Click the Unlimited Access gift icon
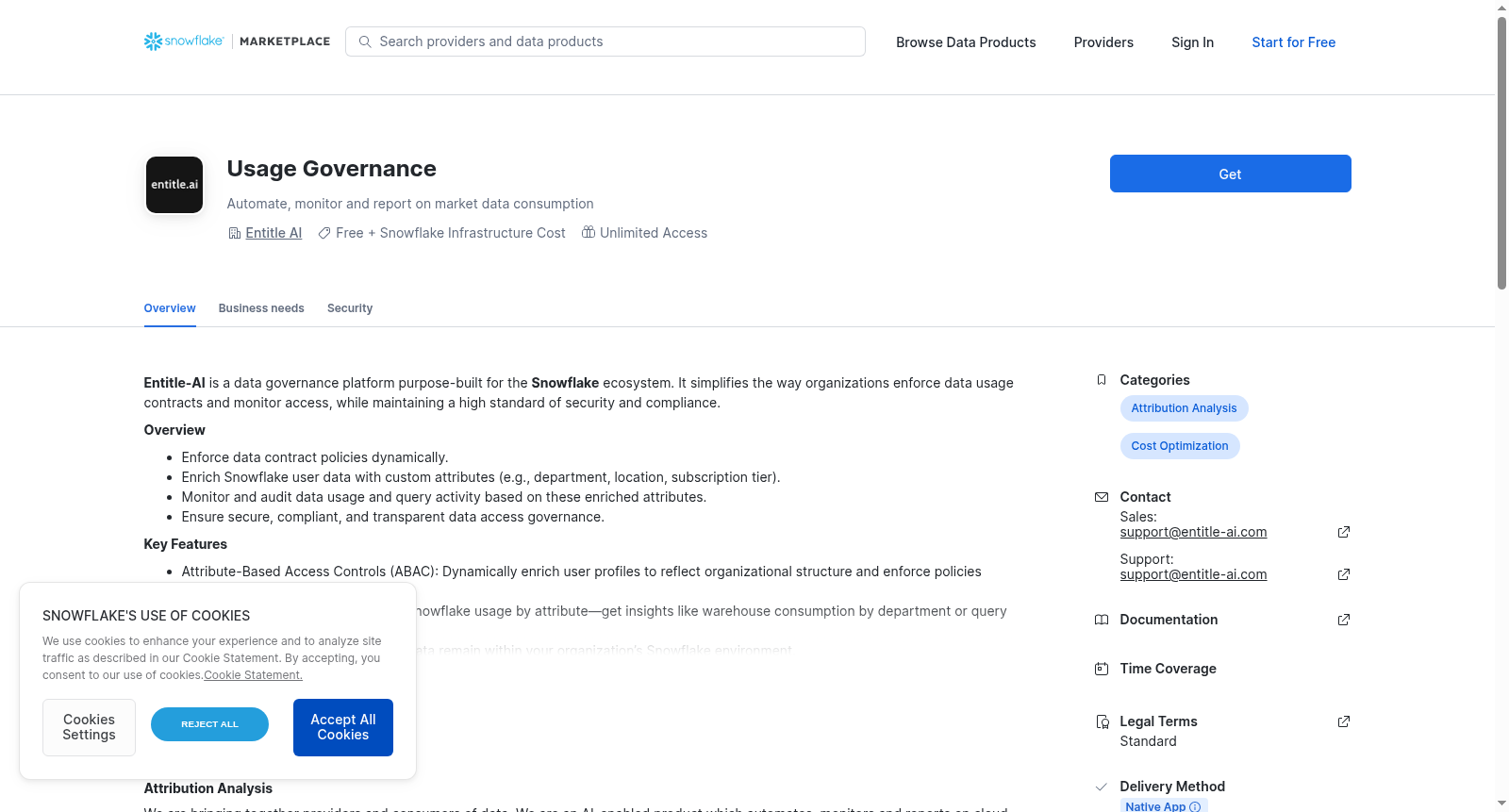 pos(589,232)
